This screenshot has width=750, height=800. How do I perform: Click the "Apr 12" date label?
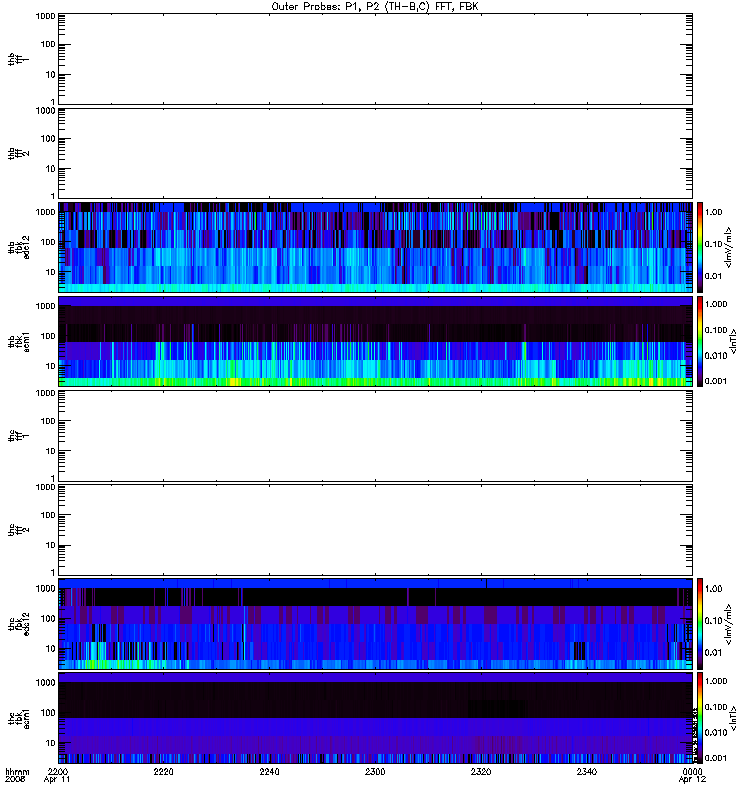tap(692, 780)
